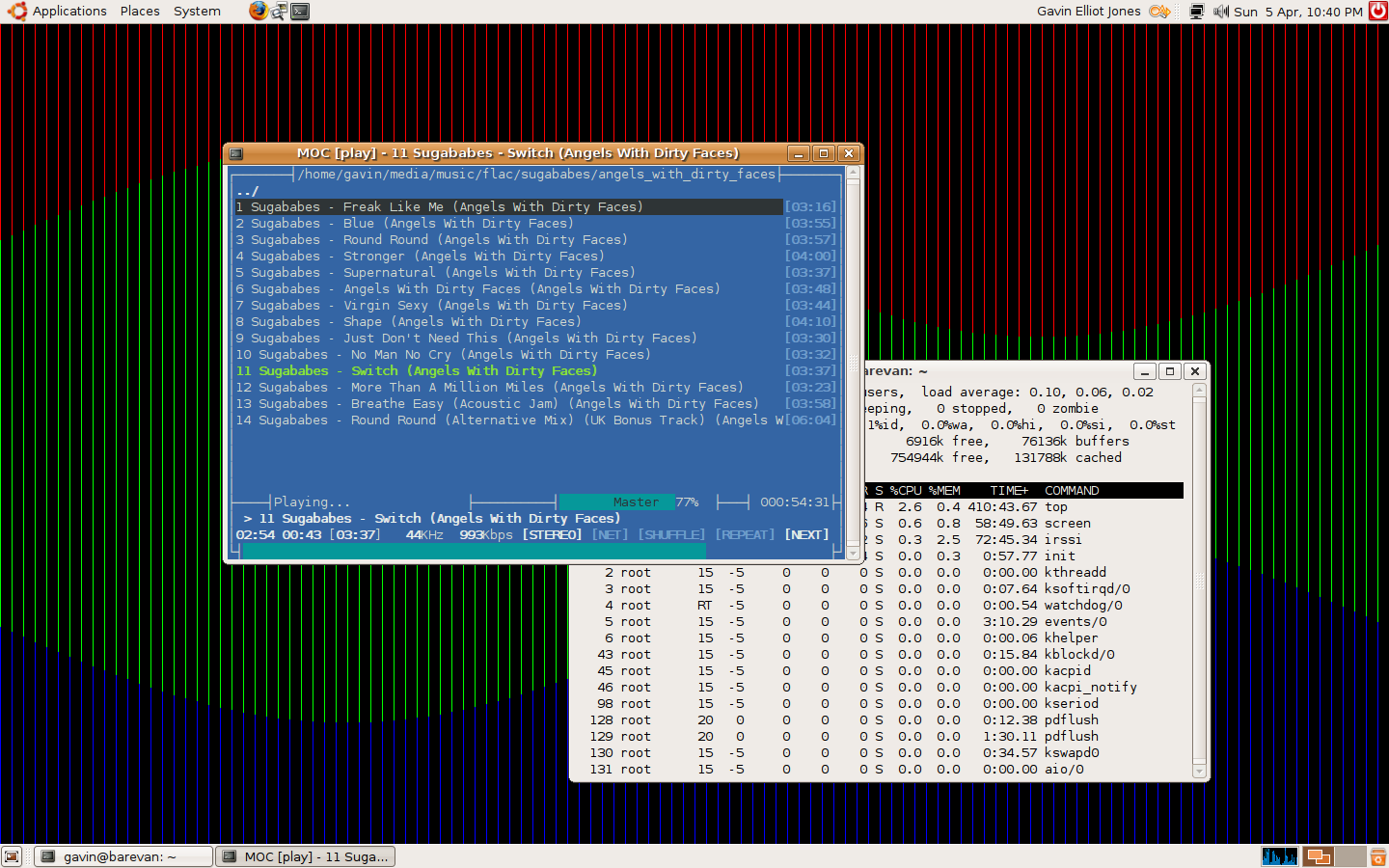Open the terminal launcher in top panel
The height and width of the screenshot is (868, 1389).
pos(301,12)
